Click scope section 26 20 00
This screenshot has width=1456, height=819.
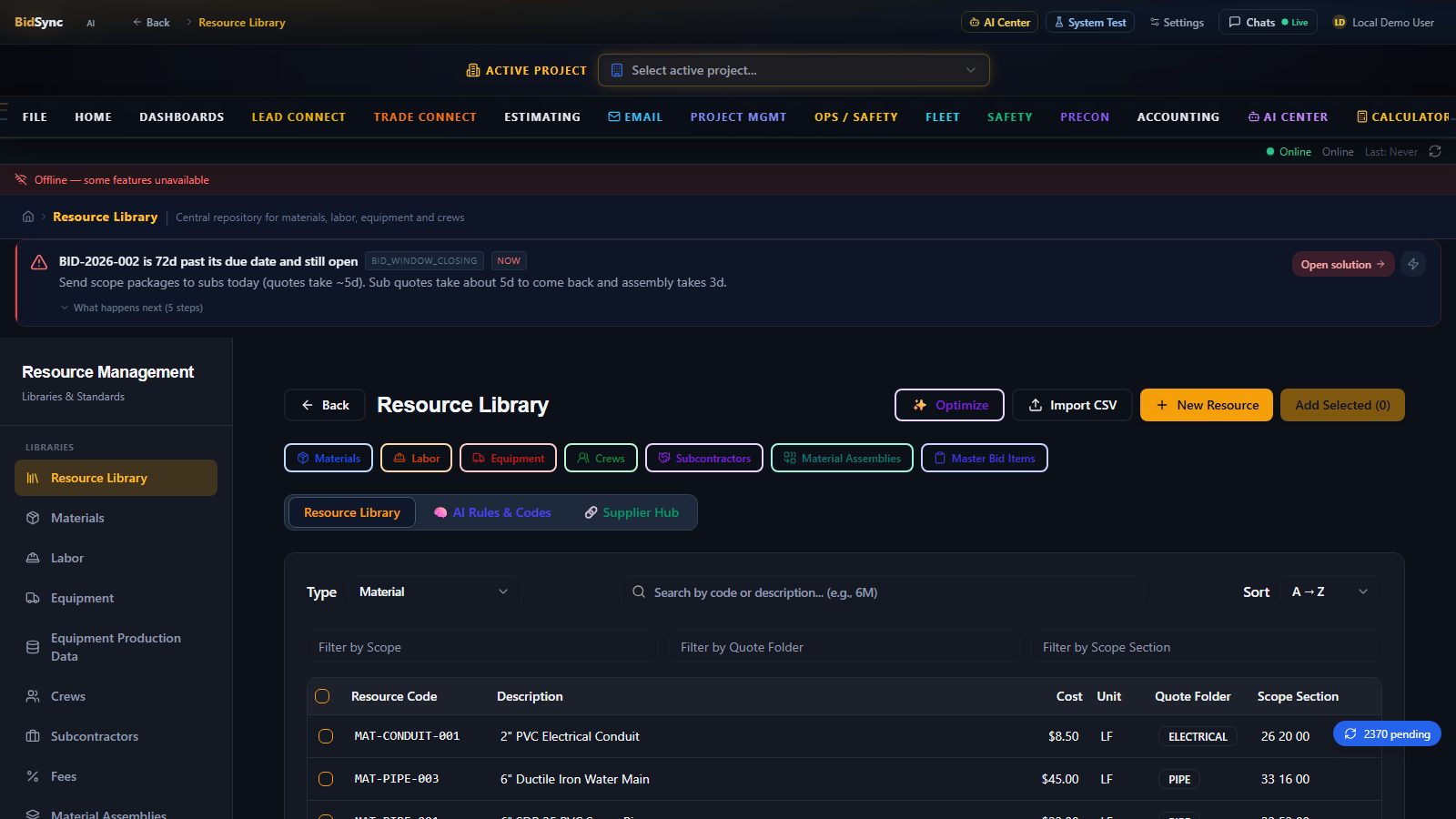[x=1285, y=736]
